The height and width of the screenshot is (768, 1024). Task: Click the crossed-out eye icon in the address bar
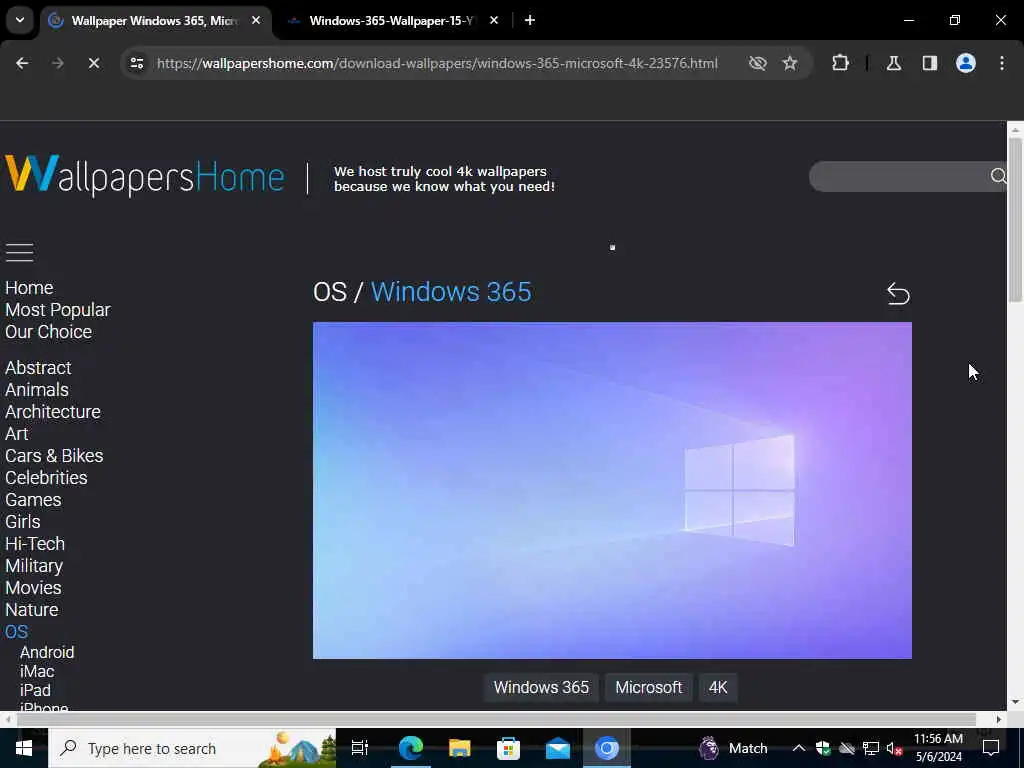[758, 63]
